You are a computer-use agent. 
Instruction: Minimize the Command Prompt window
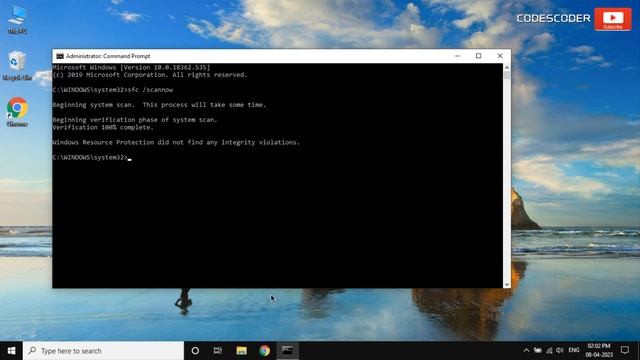[x=457, y=56]
